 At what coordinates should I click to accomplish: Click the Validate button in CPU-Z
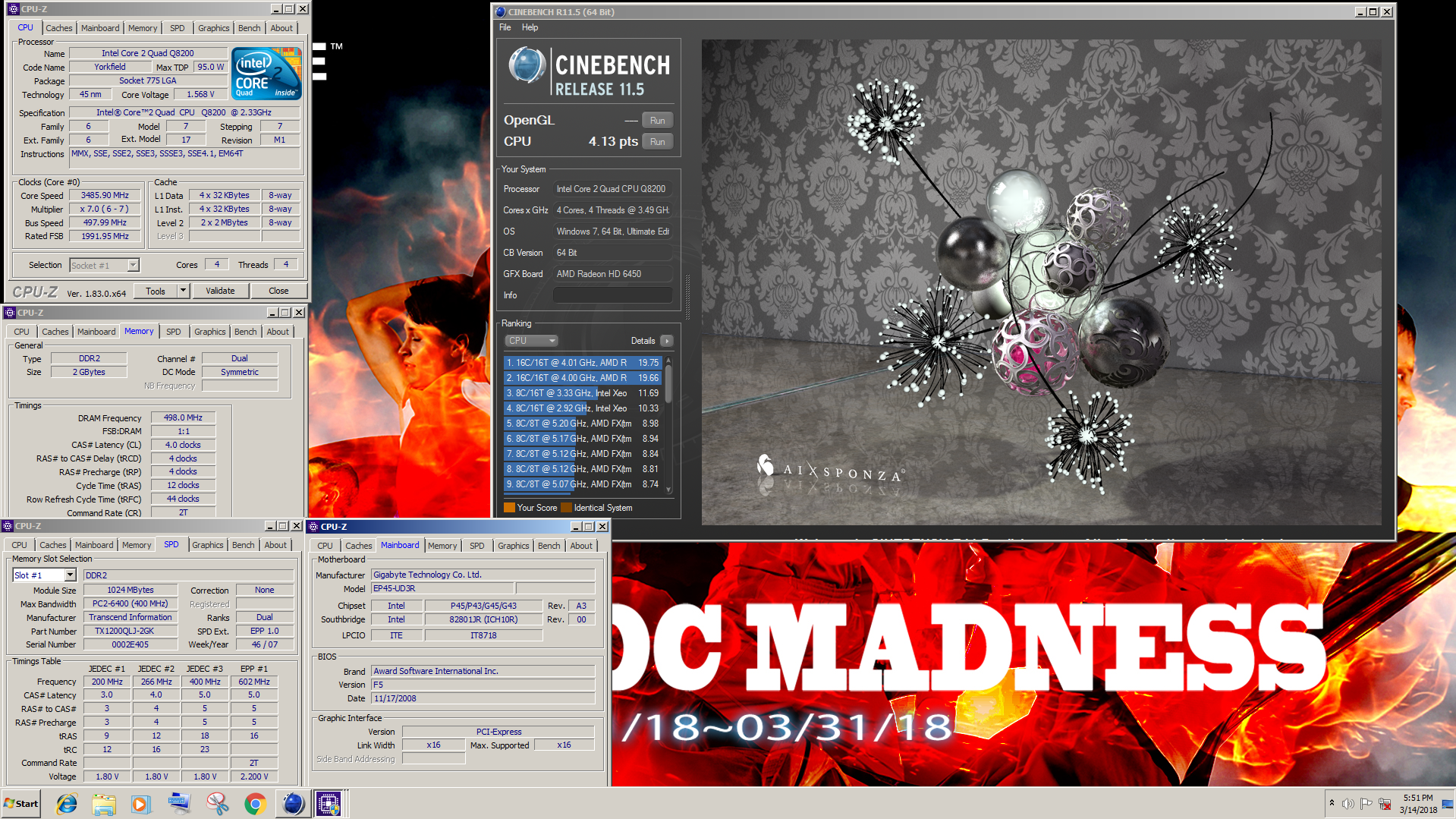point(220,291)
